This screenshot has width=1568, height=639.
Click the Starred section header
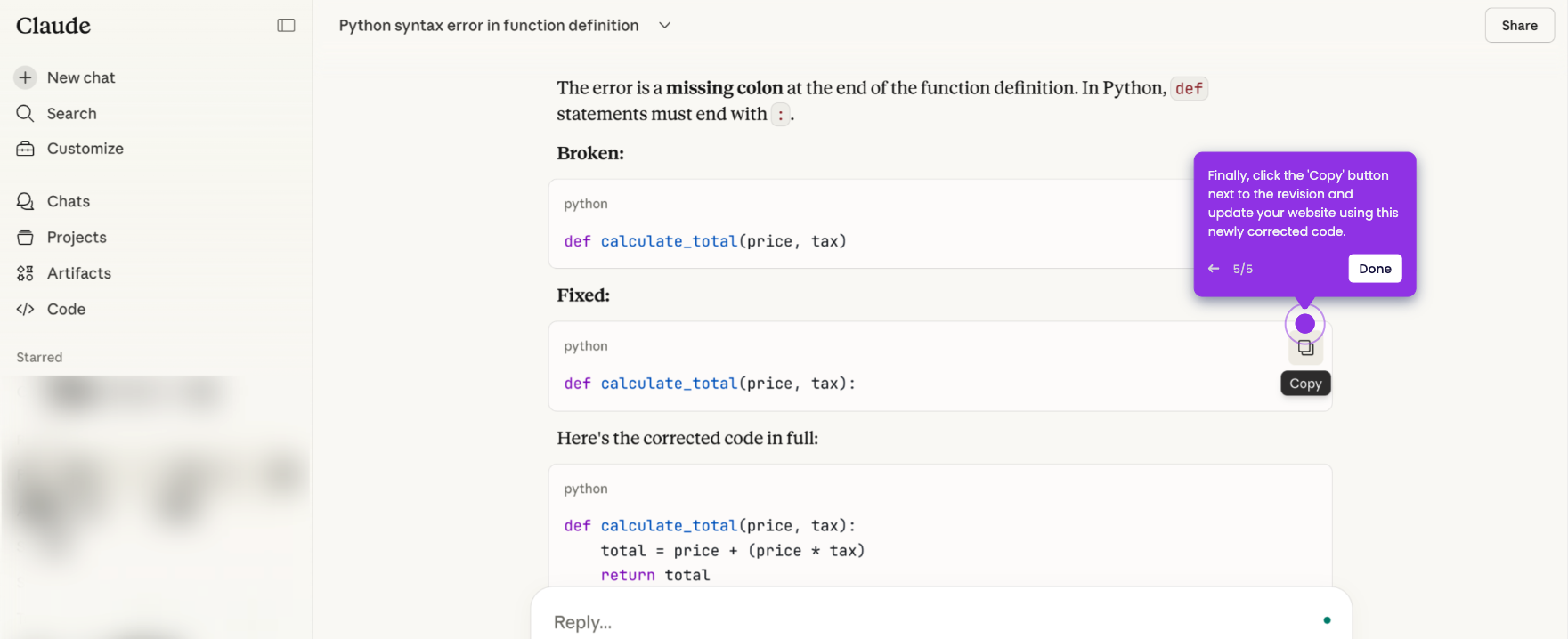(x=39, y=357)
